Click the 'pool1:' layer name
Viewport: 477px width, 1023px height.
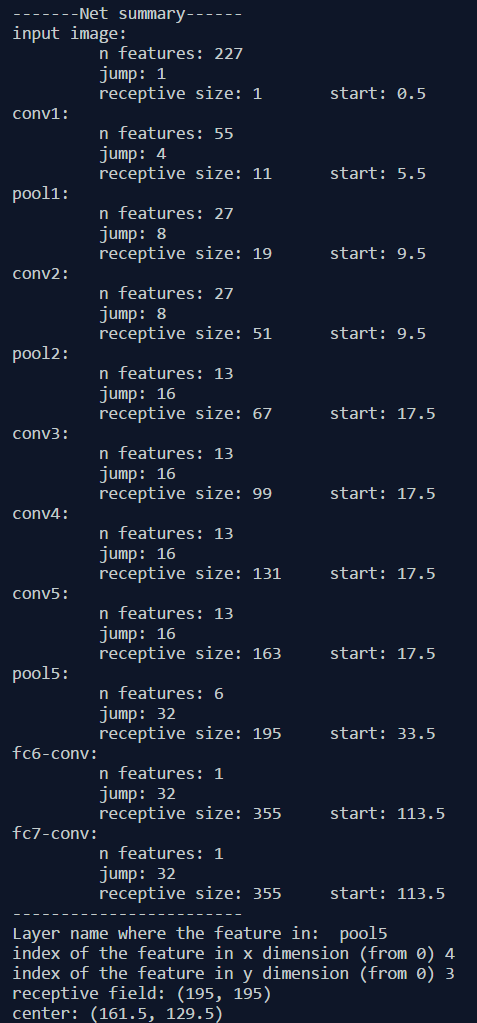(x=40, y=194)
